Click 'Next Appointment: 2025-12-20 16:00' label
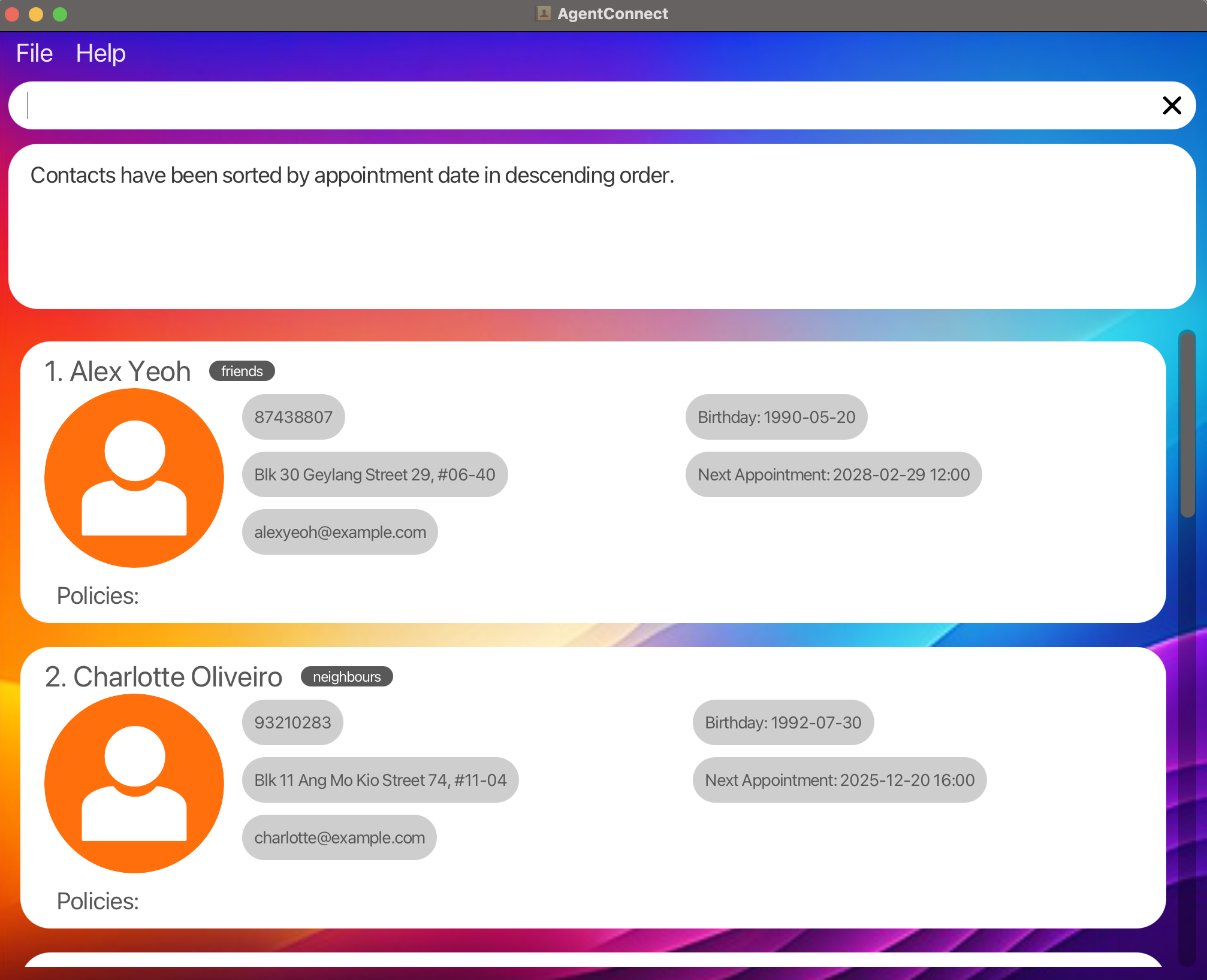Screen dimensions: 1207x980 840,780
